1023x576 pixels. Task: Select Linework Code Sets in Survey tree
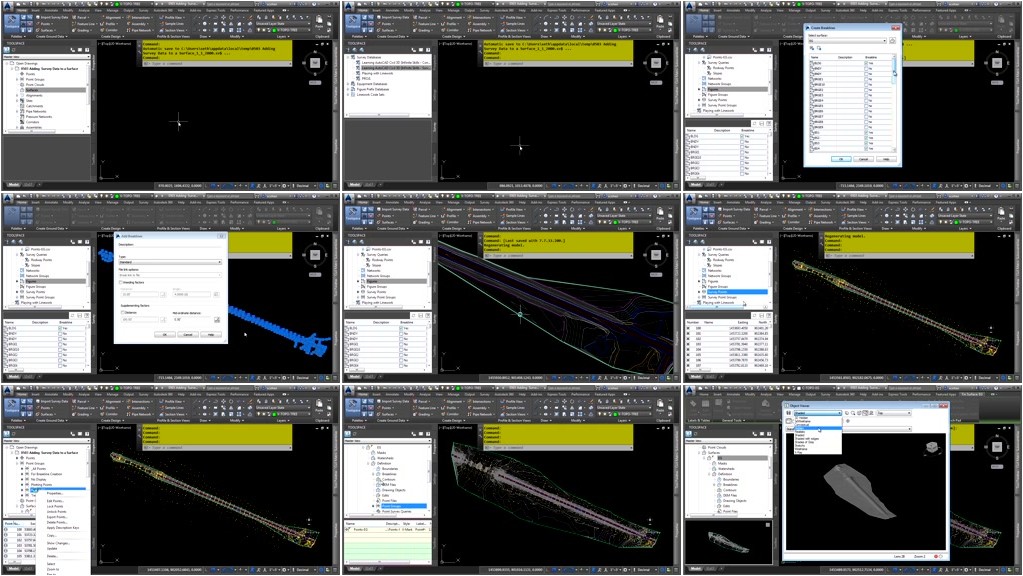(x=370, y=95)
